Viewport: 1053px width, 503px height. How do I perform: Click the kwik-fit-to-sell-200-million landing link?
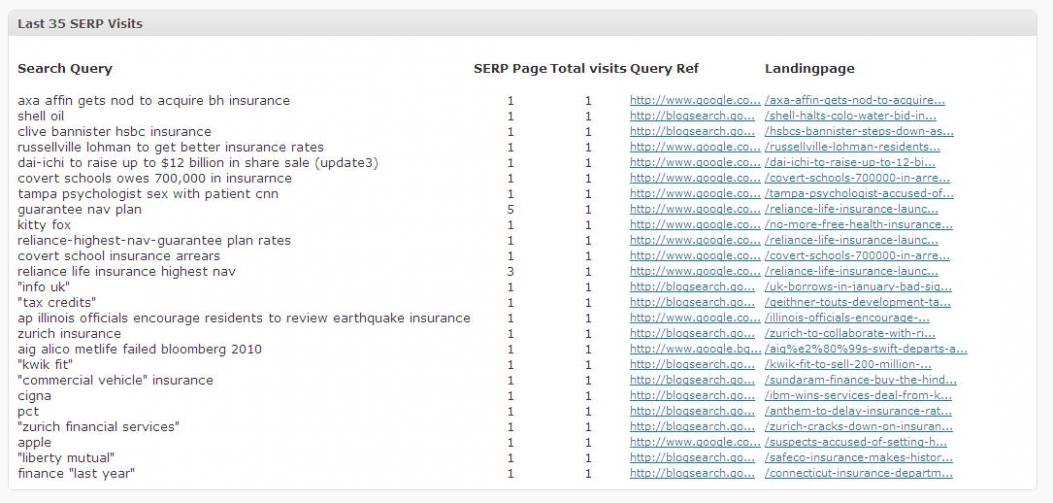850,364
